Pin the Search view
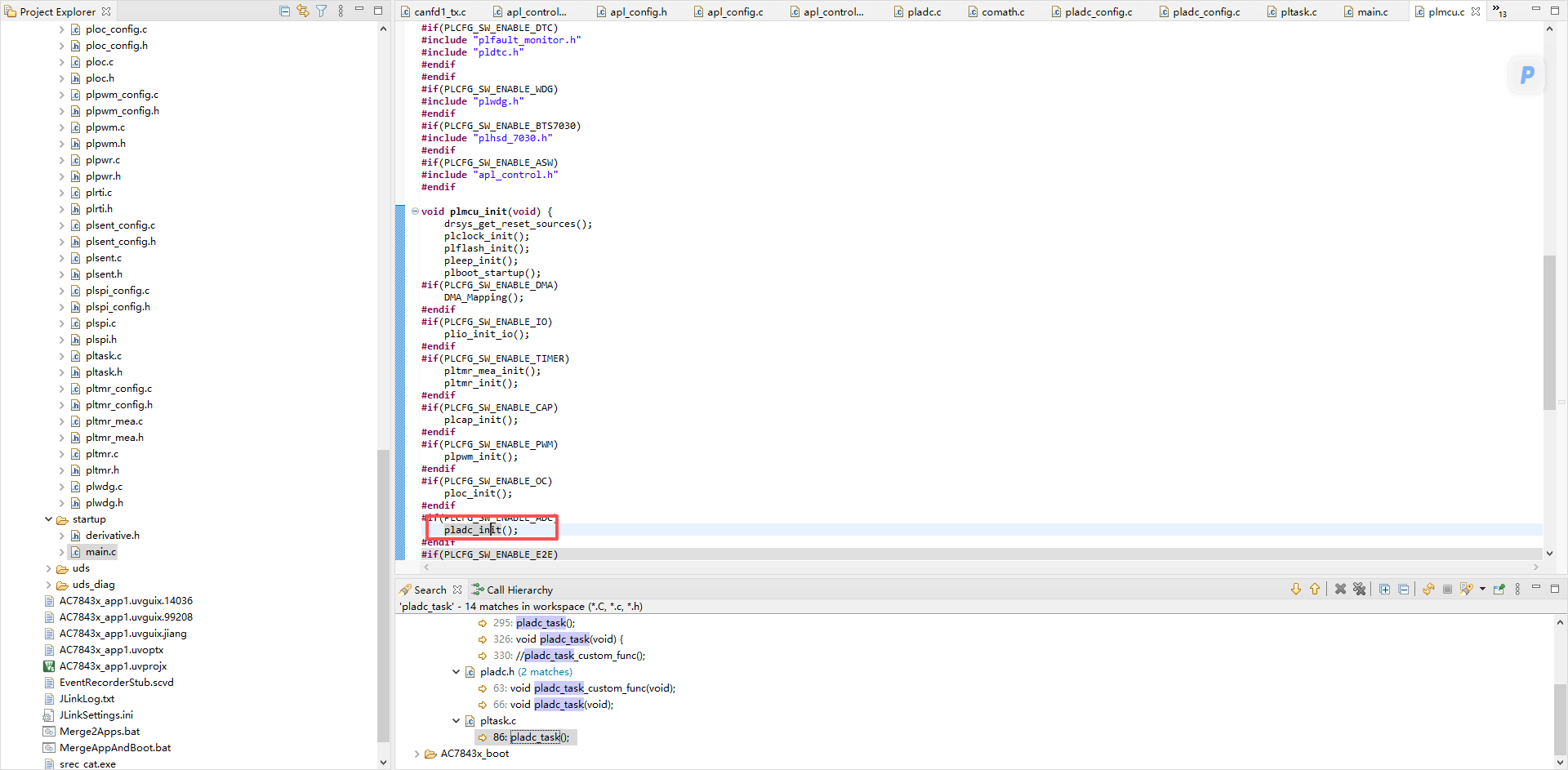Screen dimensions: 1568x770 coord(1499,589)
